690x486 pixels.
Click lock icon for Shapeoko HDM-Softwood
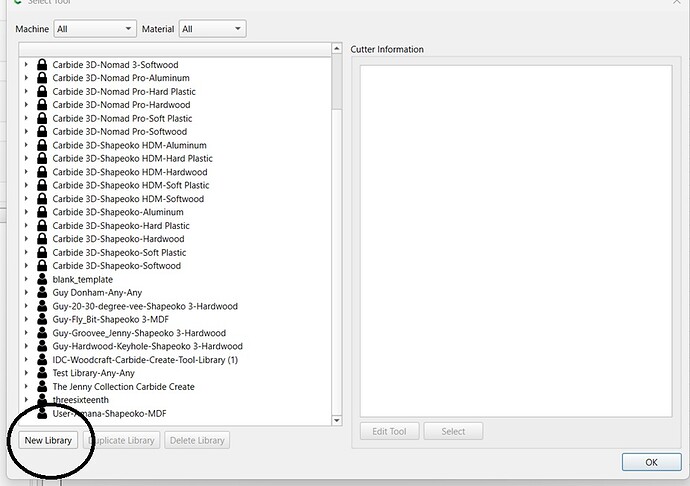[42, 199]
